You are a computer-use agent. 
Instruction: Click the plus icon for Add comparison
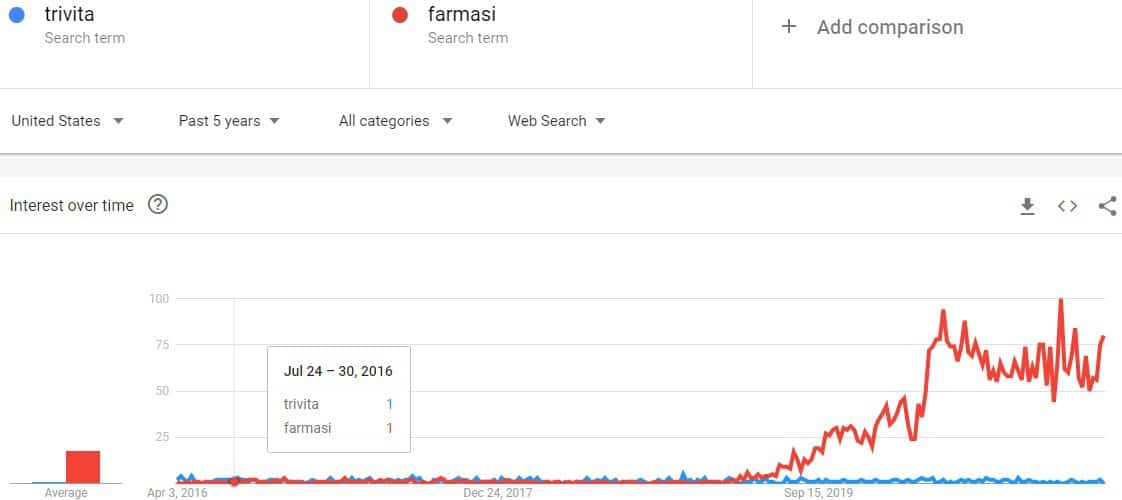click(789, 27)
